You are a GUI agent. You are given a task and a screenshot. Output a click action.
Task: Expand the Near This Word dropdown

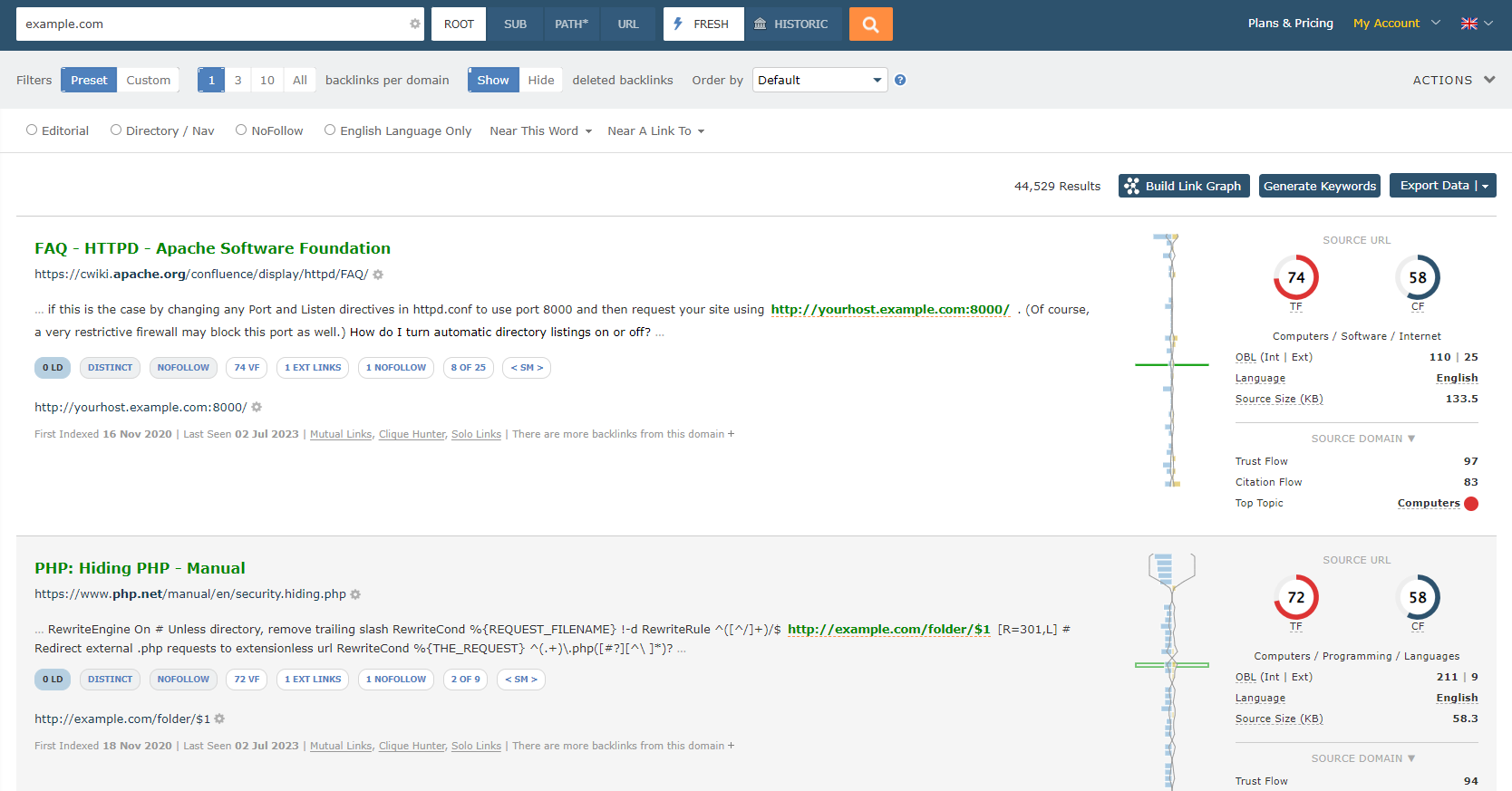click(540, 131)
